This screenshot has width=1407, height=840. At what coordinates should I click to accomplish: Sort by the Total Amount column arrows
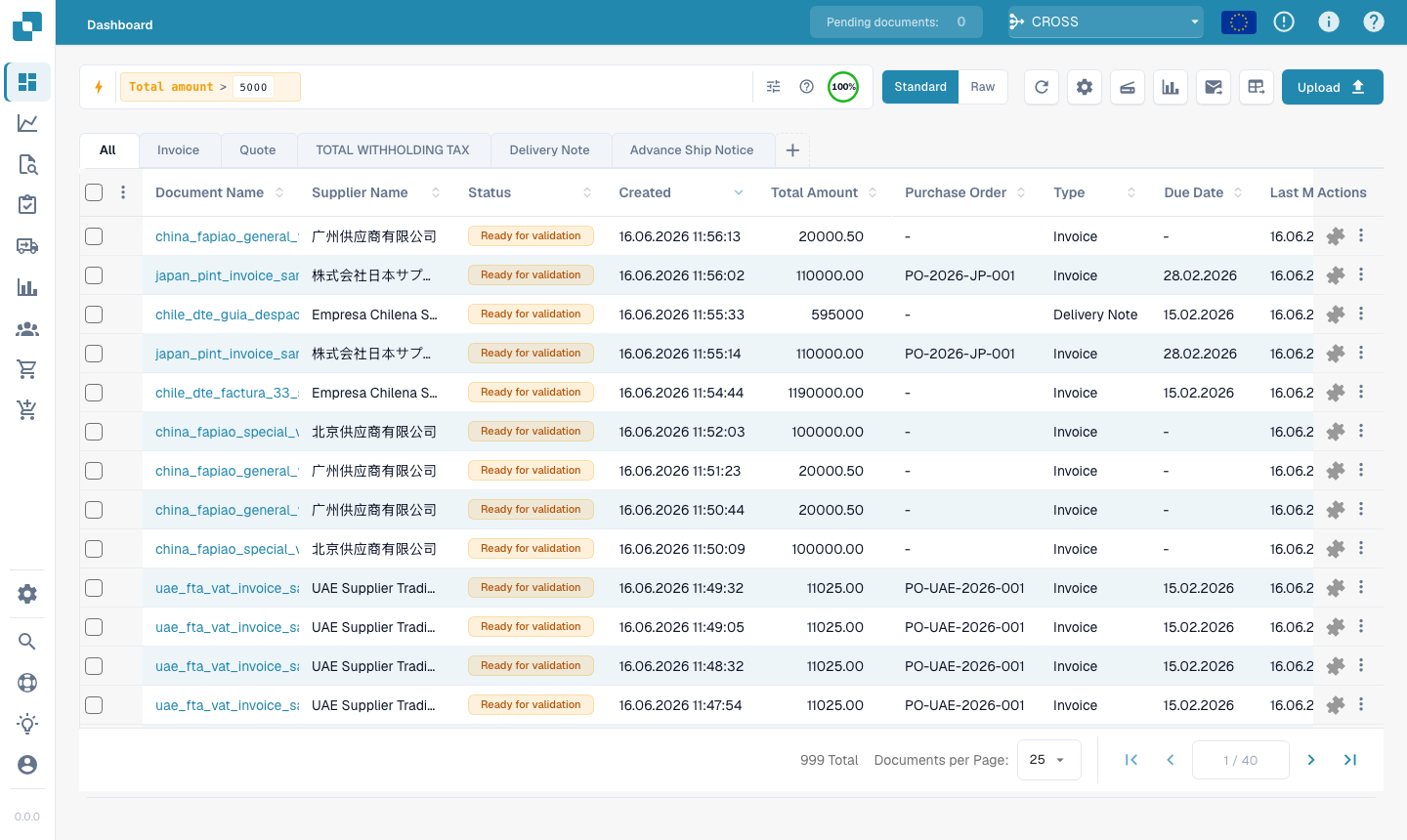(873, 192)
